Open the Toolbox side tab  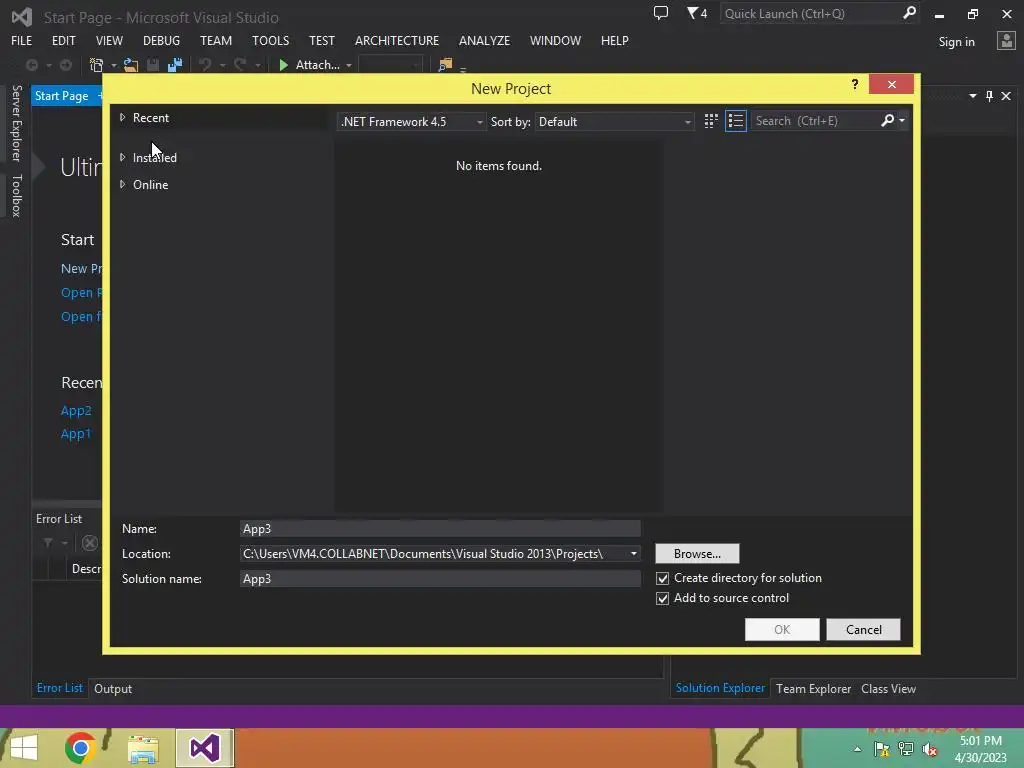(x=17, y=195)
